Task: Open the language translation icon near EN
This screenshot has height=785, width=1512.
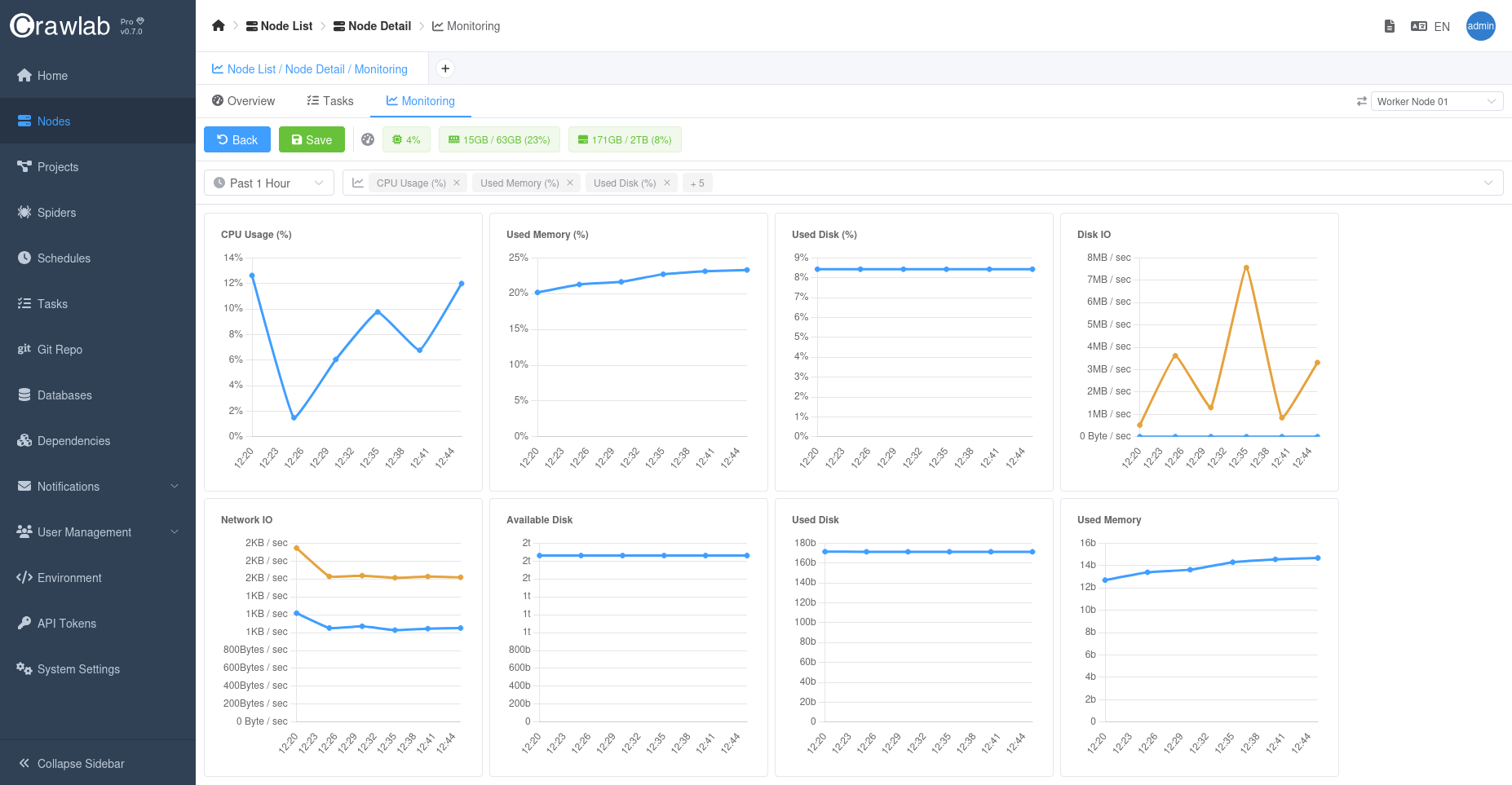Action: [x=1417, y=26]
